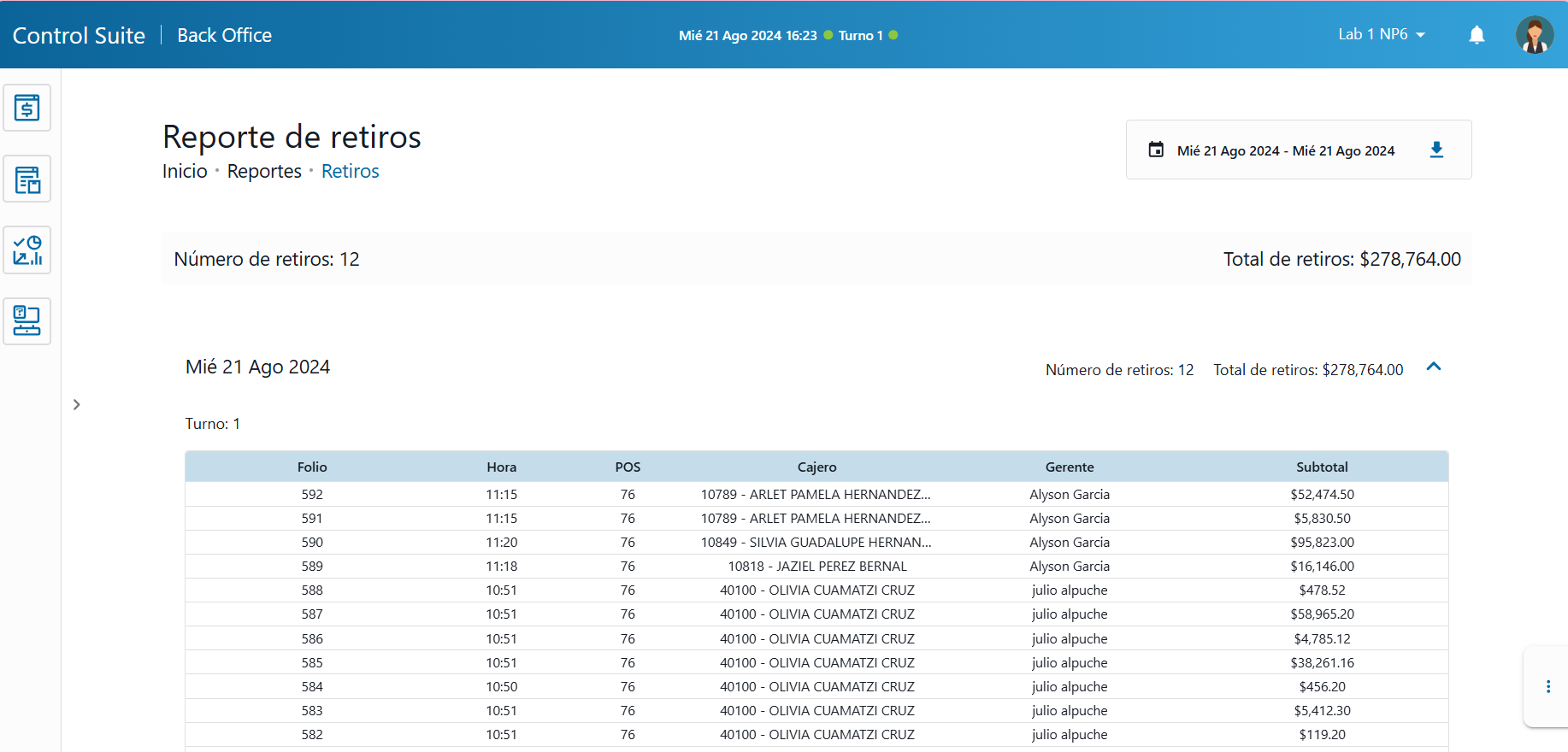1568x752 pixels.
Task: Click the Back Office header title
Action: (x=224, y=36)
